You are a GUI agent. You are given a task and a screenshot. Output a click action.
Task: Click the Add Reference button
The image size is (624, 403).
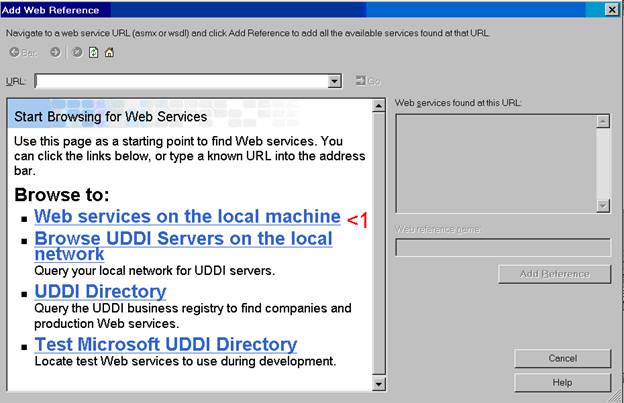(554, 274)
